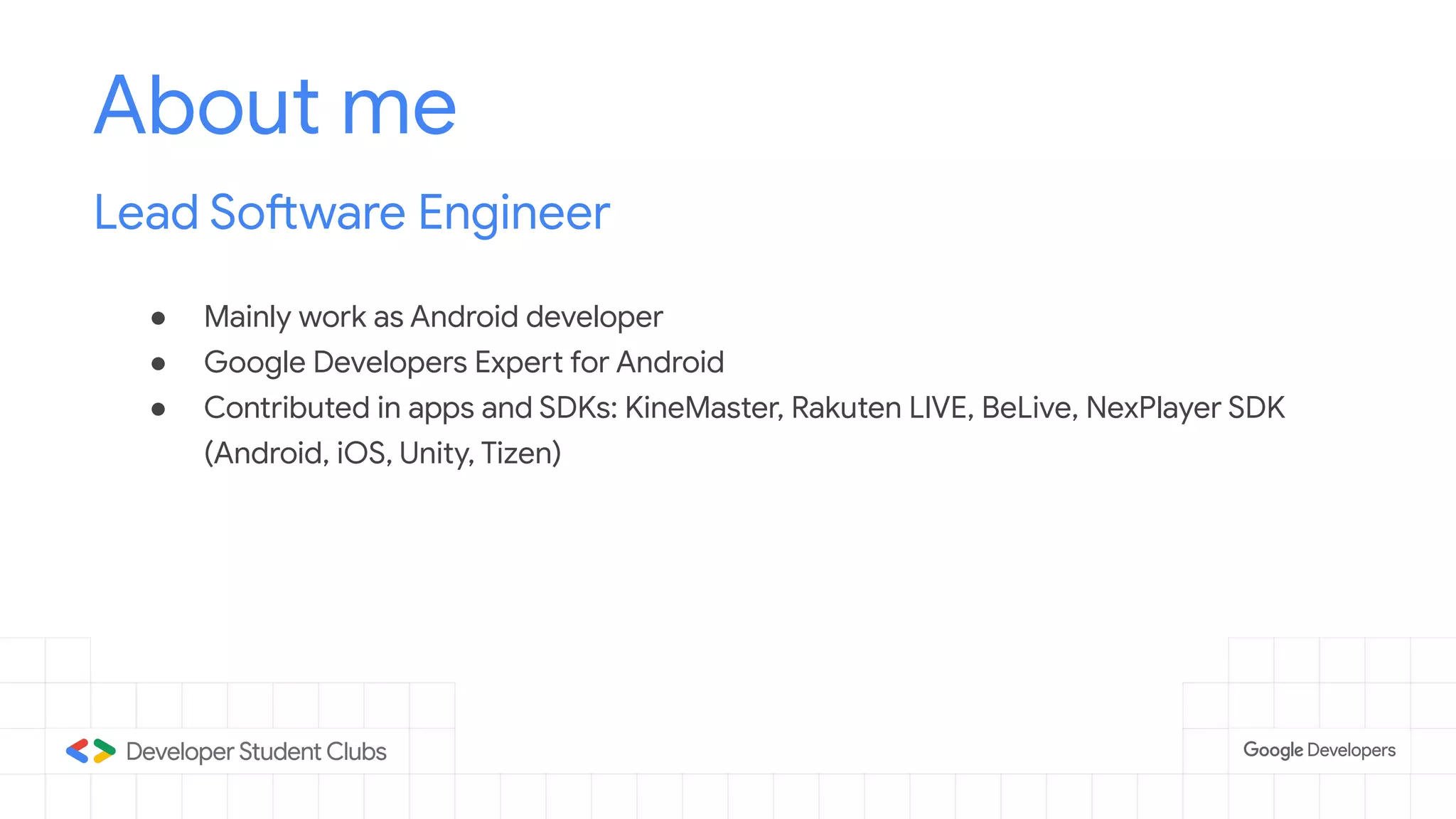
Task: Select the 'Lead Software Engineer' subtitle
Action: point(352,213)
